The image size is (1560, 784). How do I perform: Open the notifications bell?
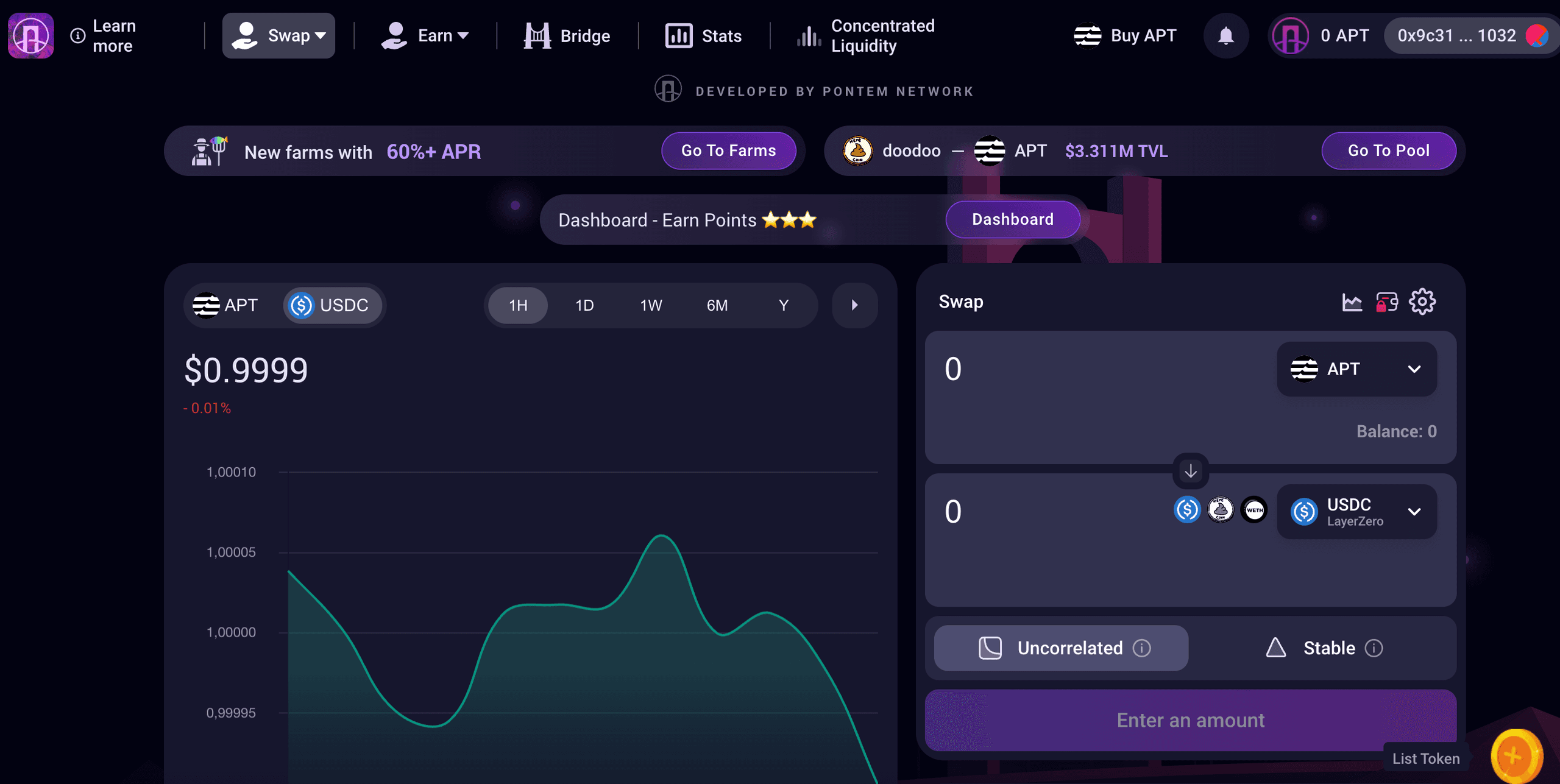click(x=1226, y=35)
